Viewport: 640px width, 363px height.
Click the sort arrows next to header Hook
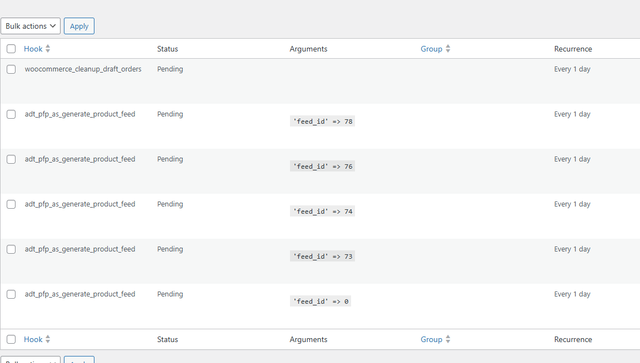(x=48, y=49)
